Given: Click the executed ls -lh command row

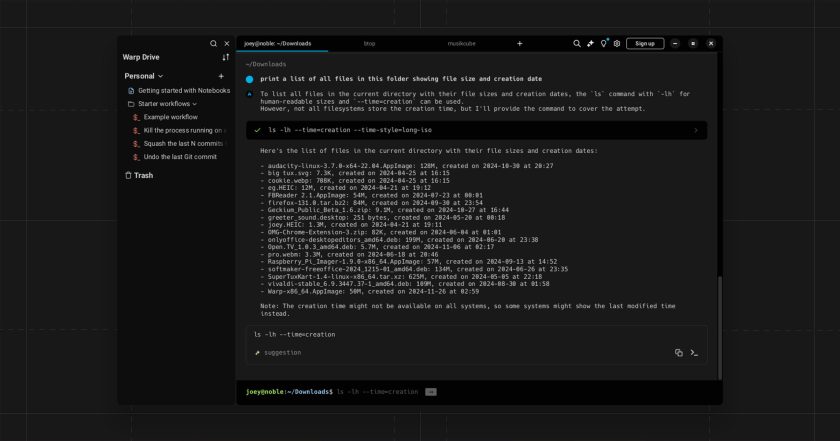Looking at the screenshot, I should [x=476, y=130].
